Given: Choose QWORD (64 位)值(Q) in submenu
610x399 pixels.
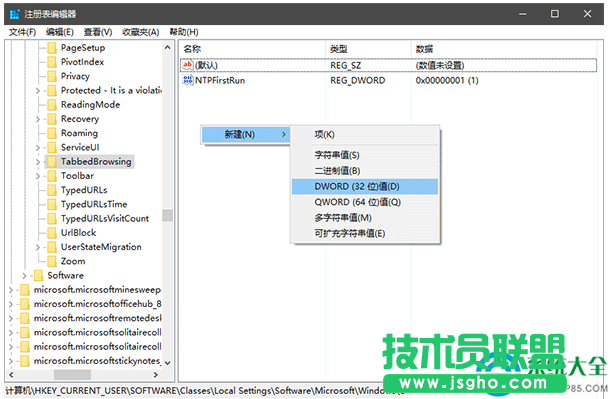Looking at the screenshot, I should pos(365,202).
